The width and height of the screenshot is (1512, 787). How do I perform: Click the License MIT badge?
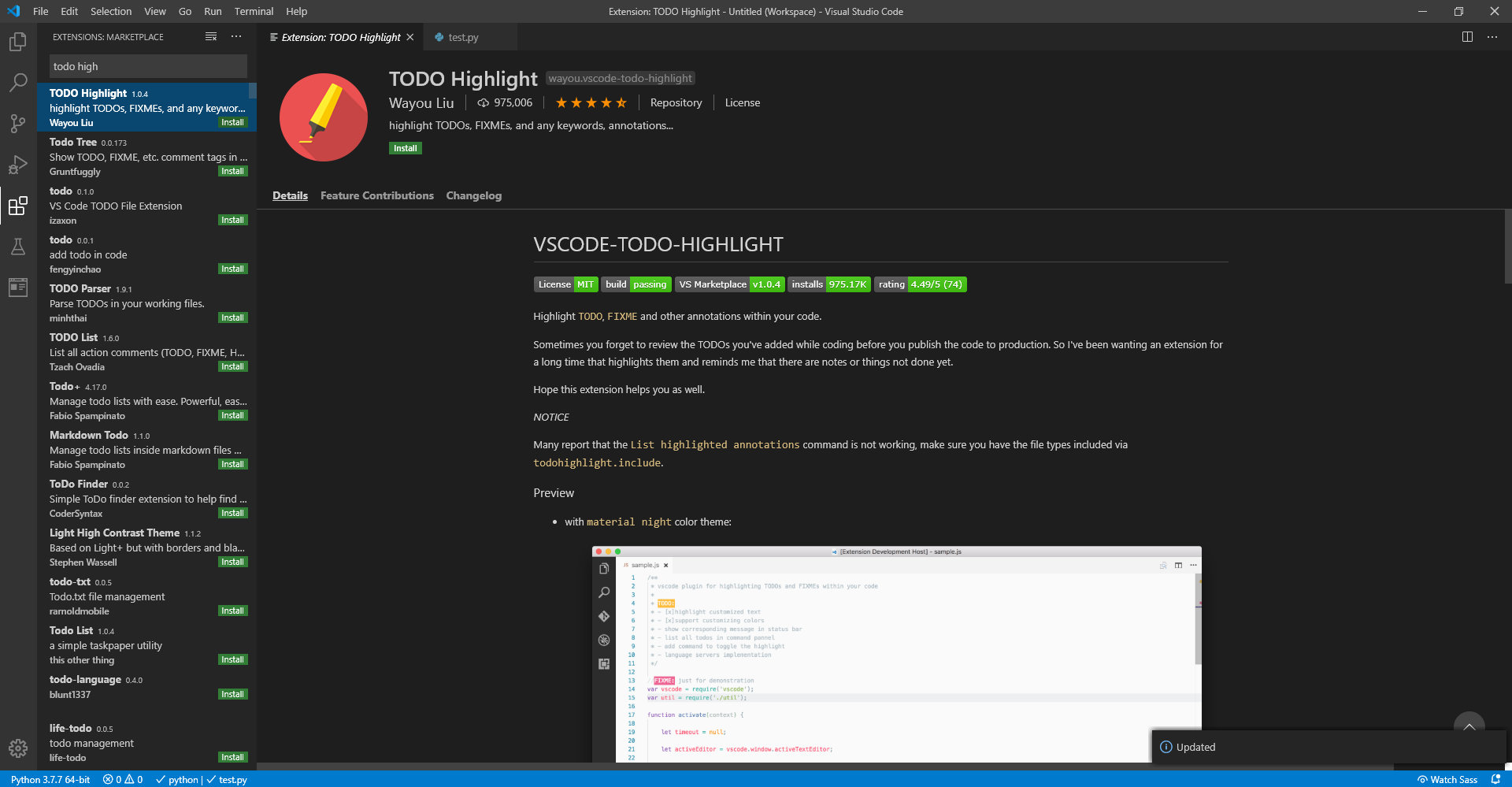[565, 284]
